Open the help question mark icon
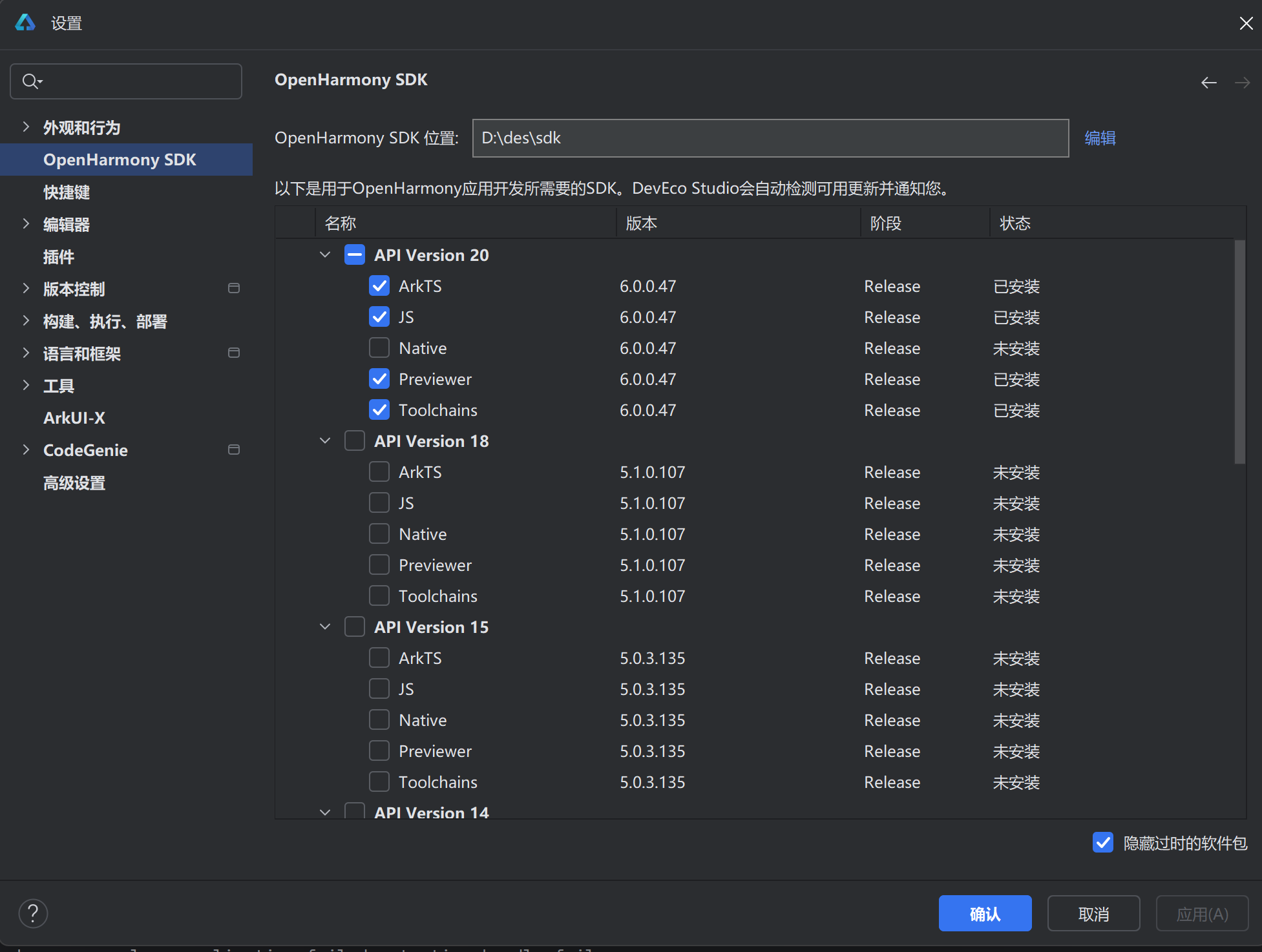1262x952 pixels. (33, 913)
